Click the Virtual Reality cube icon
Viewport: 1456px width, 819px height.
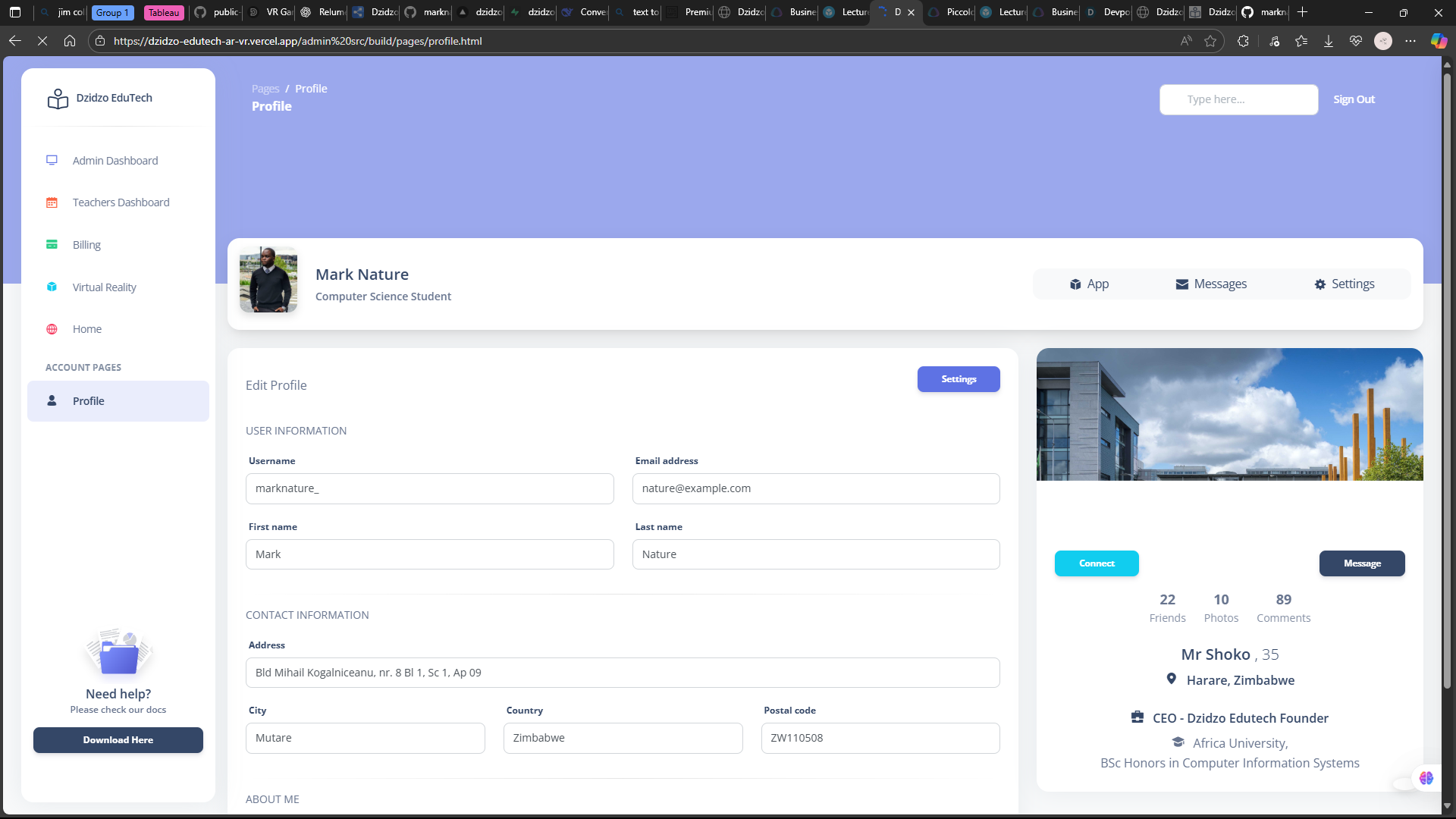tap(52, 287)
